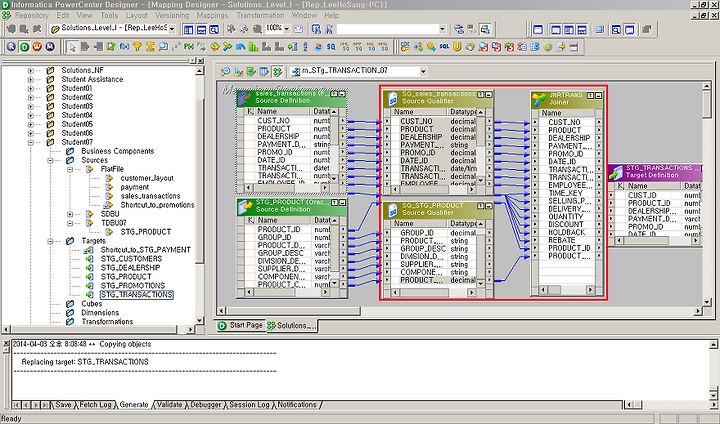The height and width of the screenshot is (424, 720).
Task: Select the Business Components node
Action: pos(118,151)
